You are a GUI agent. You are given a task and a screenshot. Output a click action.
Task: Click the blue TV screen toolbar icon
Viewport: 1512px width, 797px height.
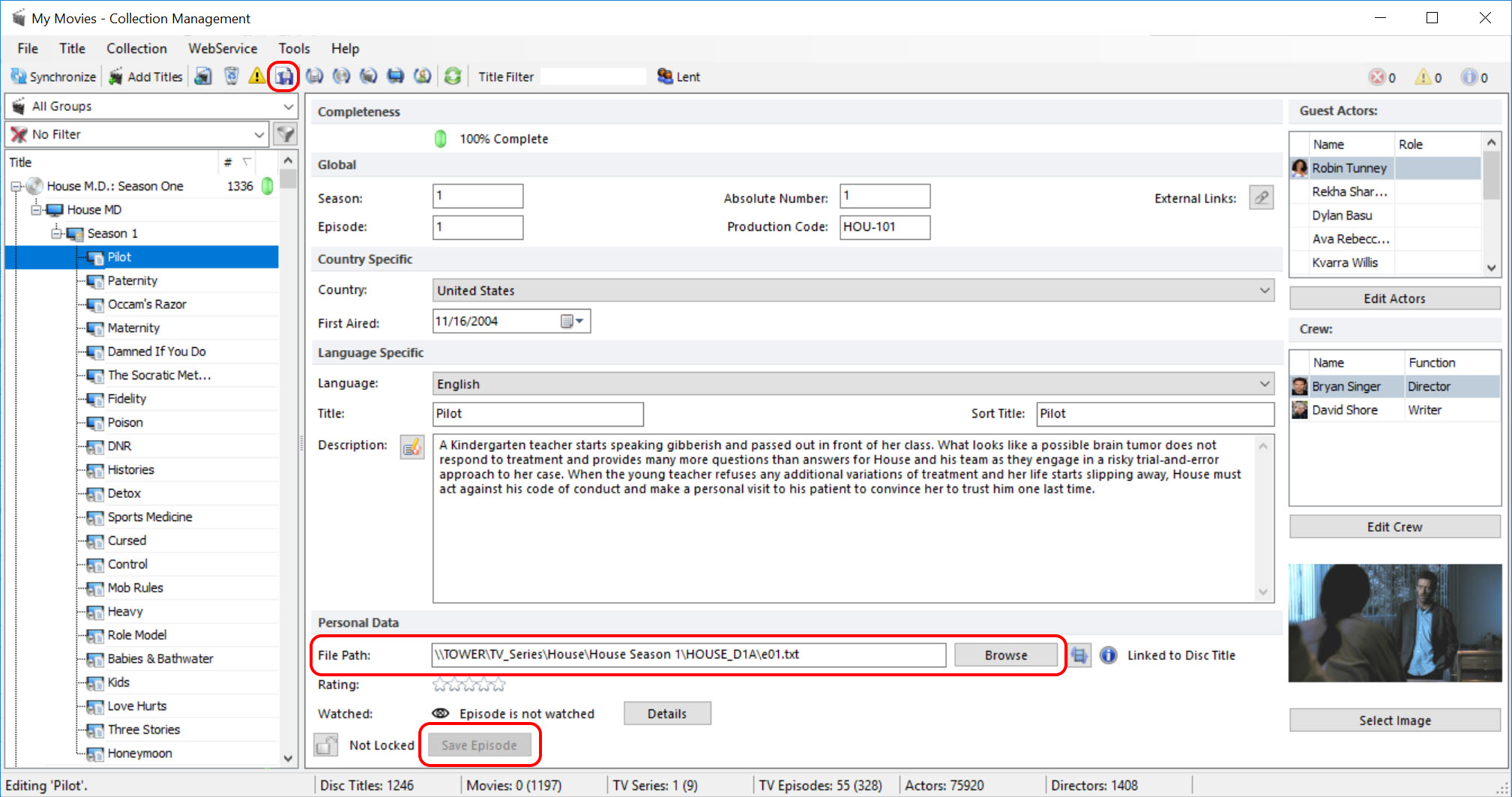pos(395,76)
